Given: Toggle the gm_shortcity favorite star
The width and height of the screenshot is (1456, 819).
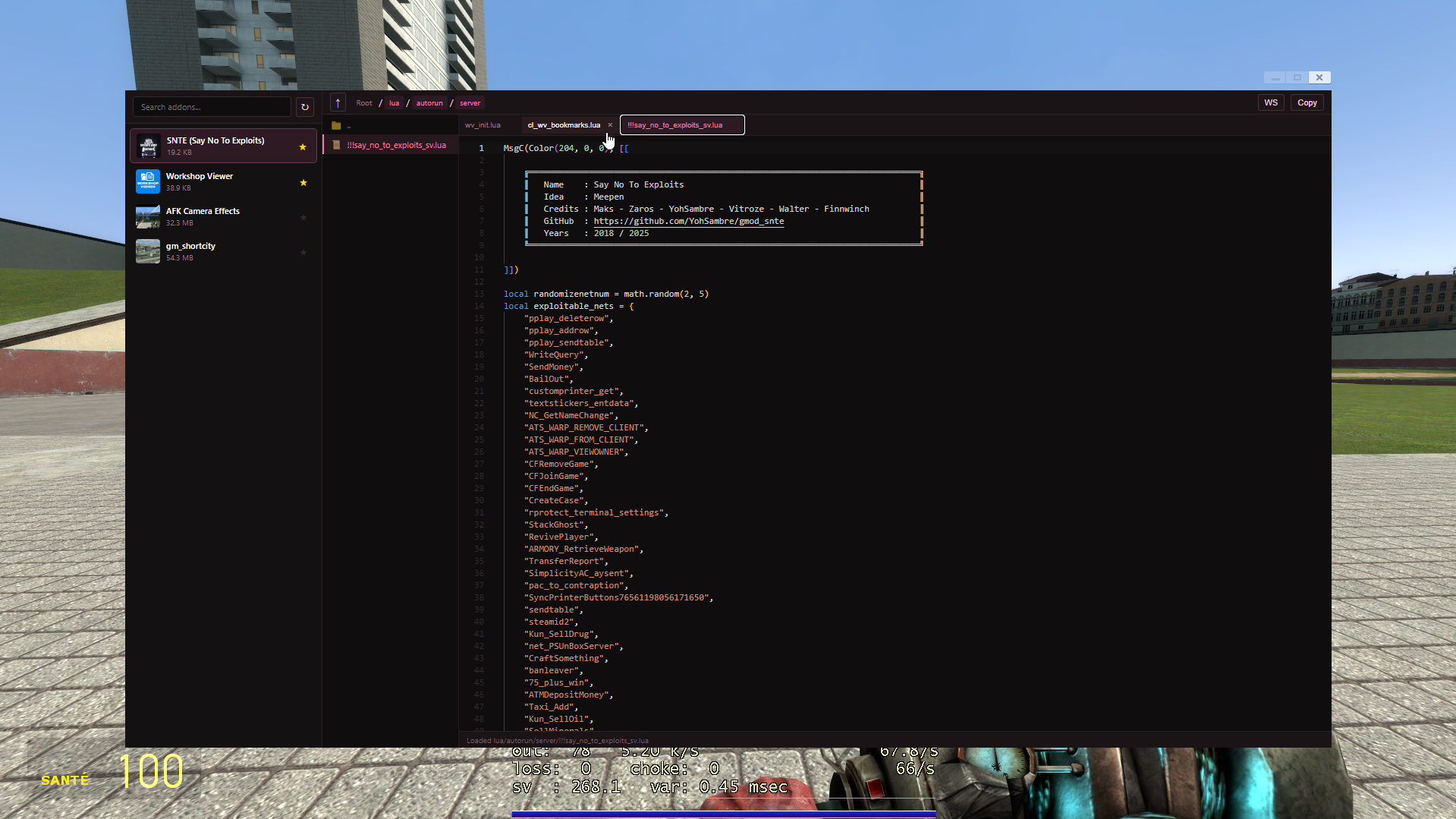Looking at the screenshot, I should click(303, 253).
